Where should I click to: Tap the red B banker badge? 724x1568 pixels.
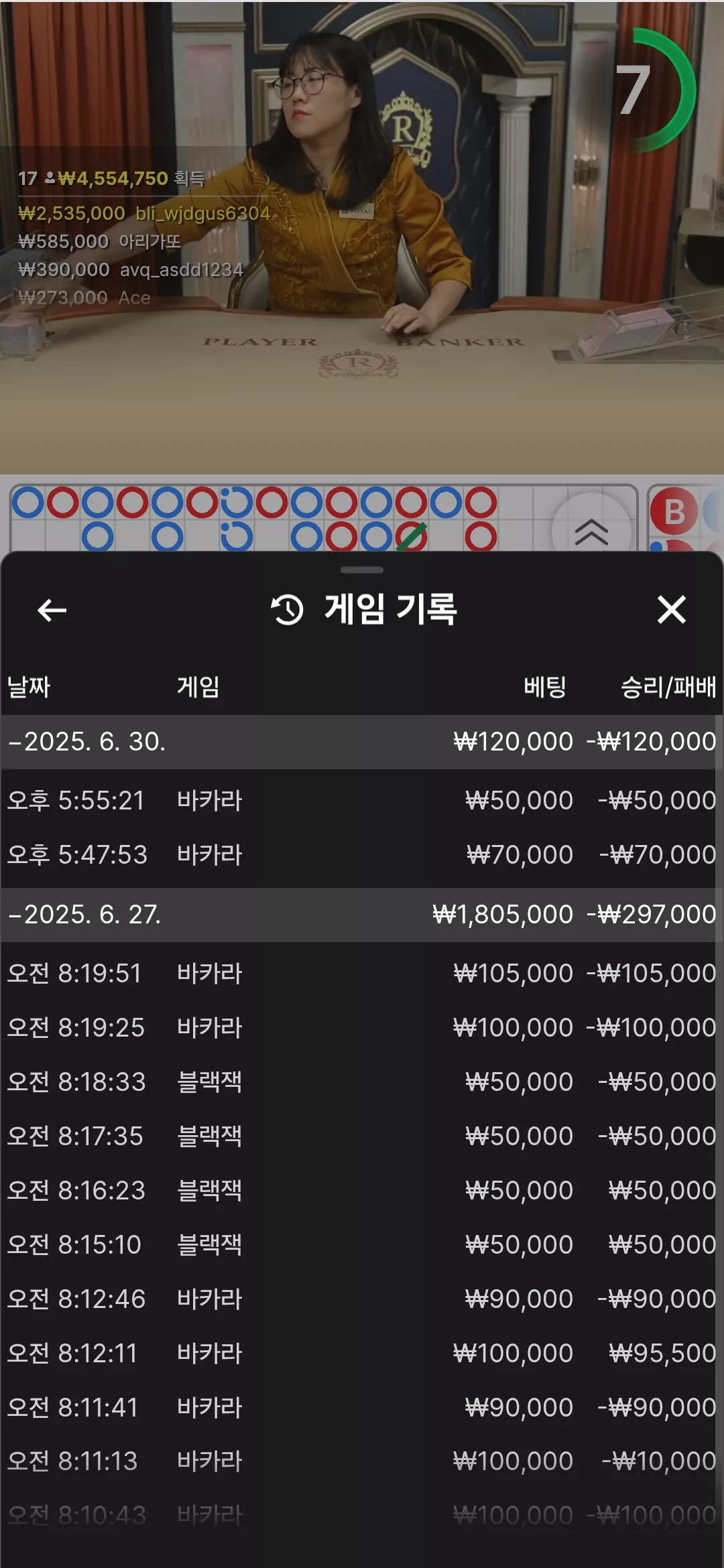674,512
